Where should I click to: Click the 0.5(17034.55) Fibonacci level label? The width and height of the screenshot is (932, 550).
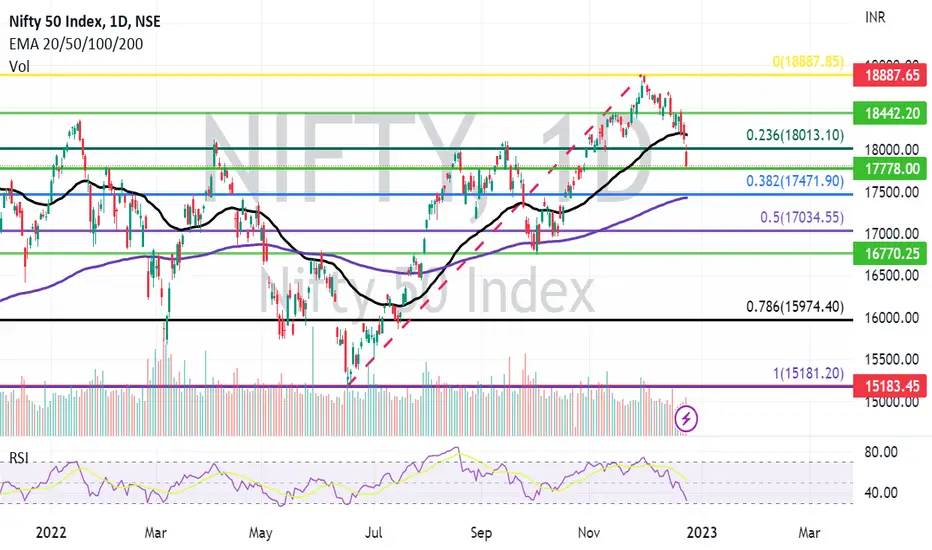[802, 218]
